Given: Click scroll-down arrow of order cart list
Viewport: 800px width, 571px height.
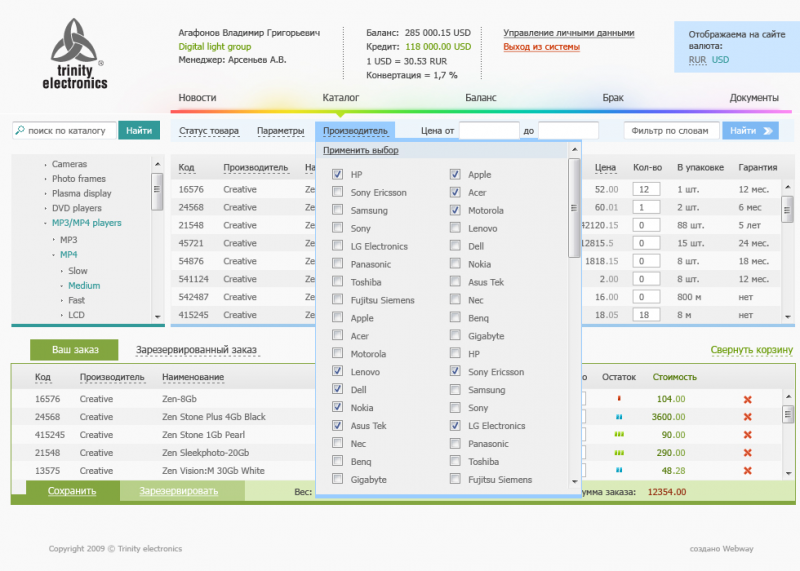Looking at the screenshot, I should pyautogui.click(x=788, y=474).
